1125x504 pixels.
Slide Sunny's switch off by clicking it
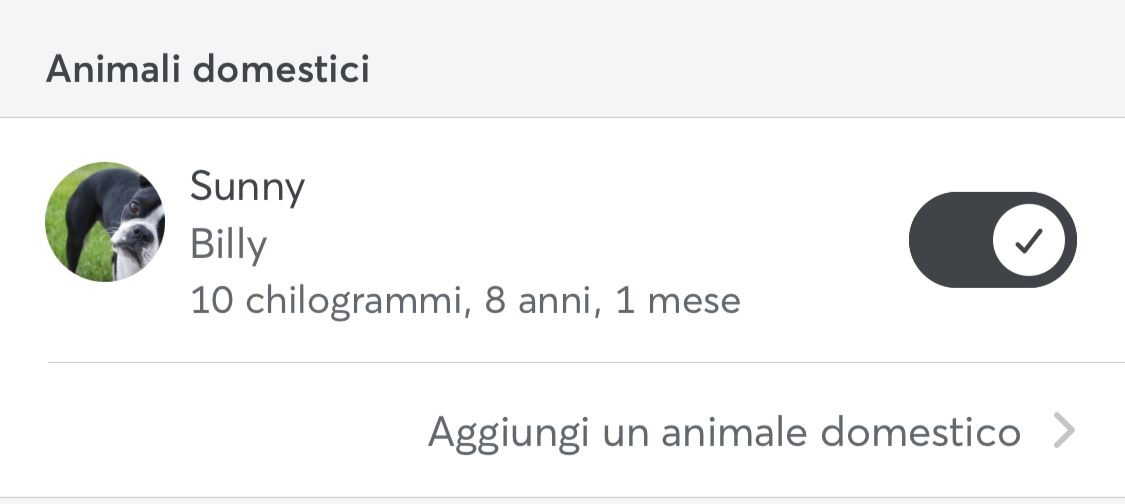[992, 240]
